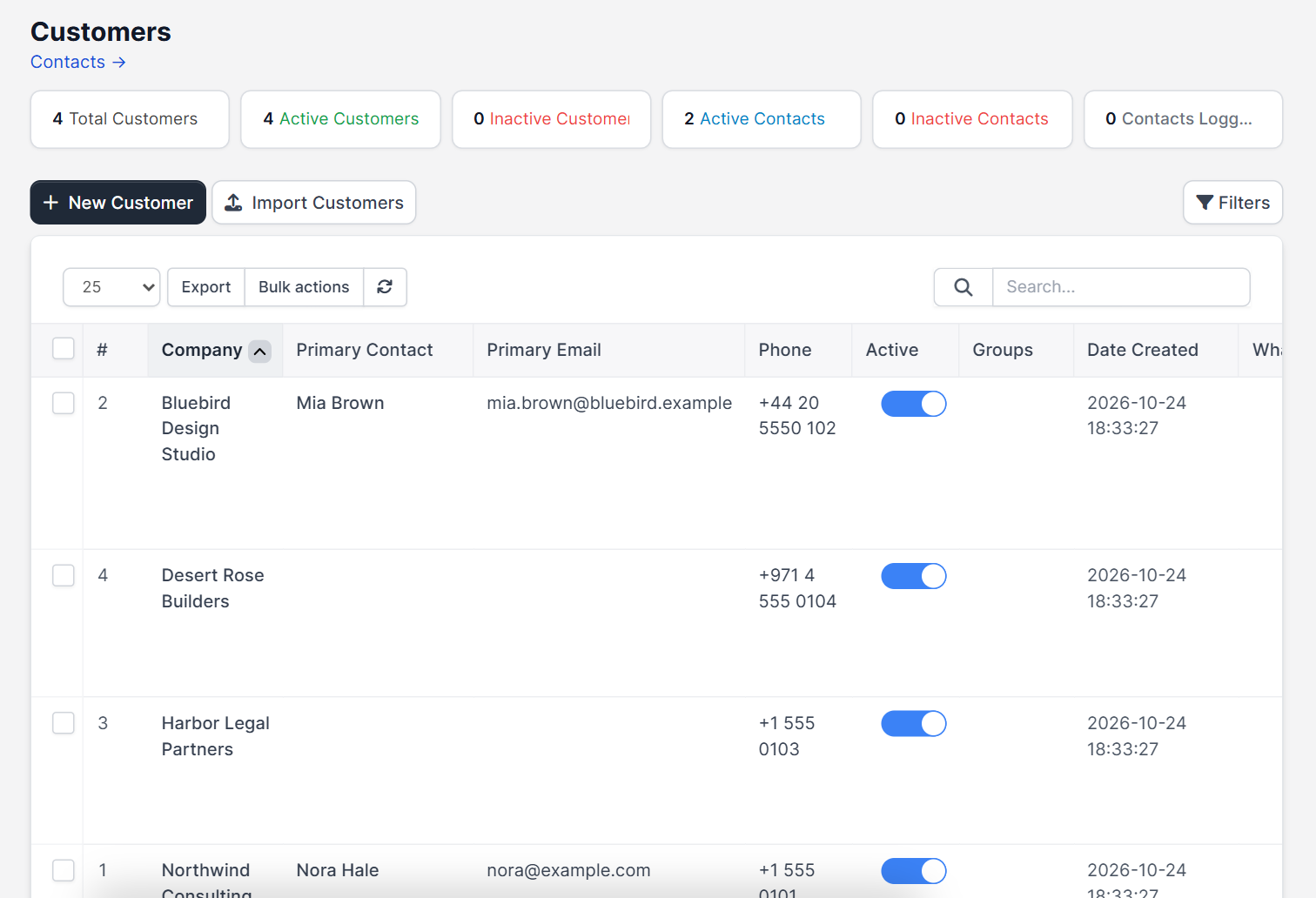The height and width of the screenshot is (898, 1316).
Task: Click the Import Customers button
Action: 314,203
